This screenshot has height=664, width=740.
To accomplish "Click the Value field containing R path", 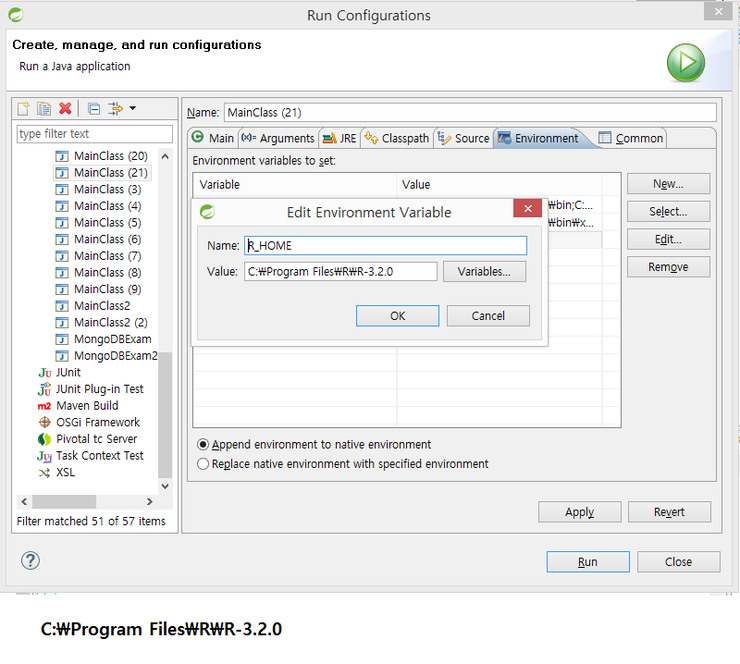I will coord(340,272).
